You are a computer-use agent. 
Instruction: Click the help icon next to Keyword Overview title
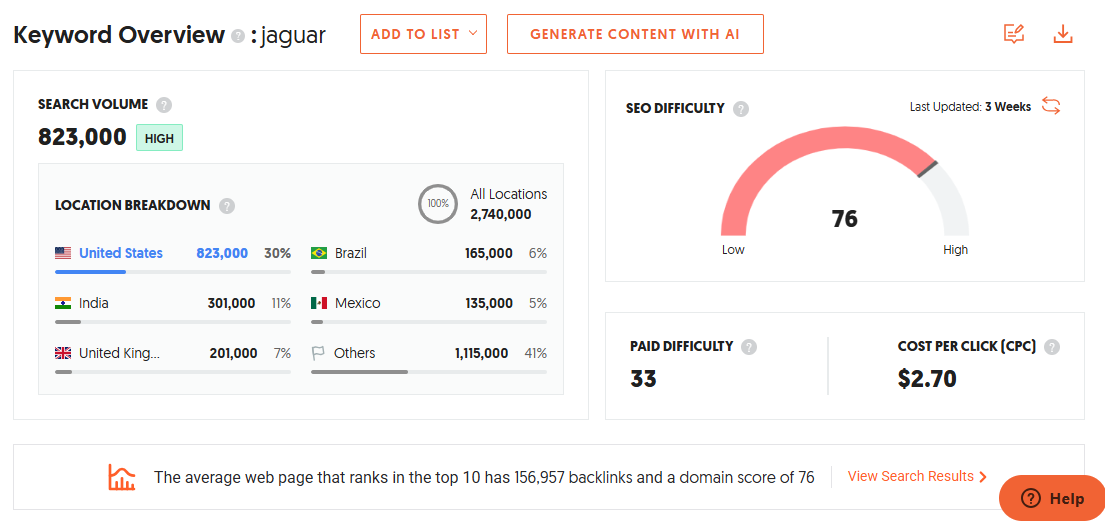pyautogui.click(x=238, y=36)
